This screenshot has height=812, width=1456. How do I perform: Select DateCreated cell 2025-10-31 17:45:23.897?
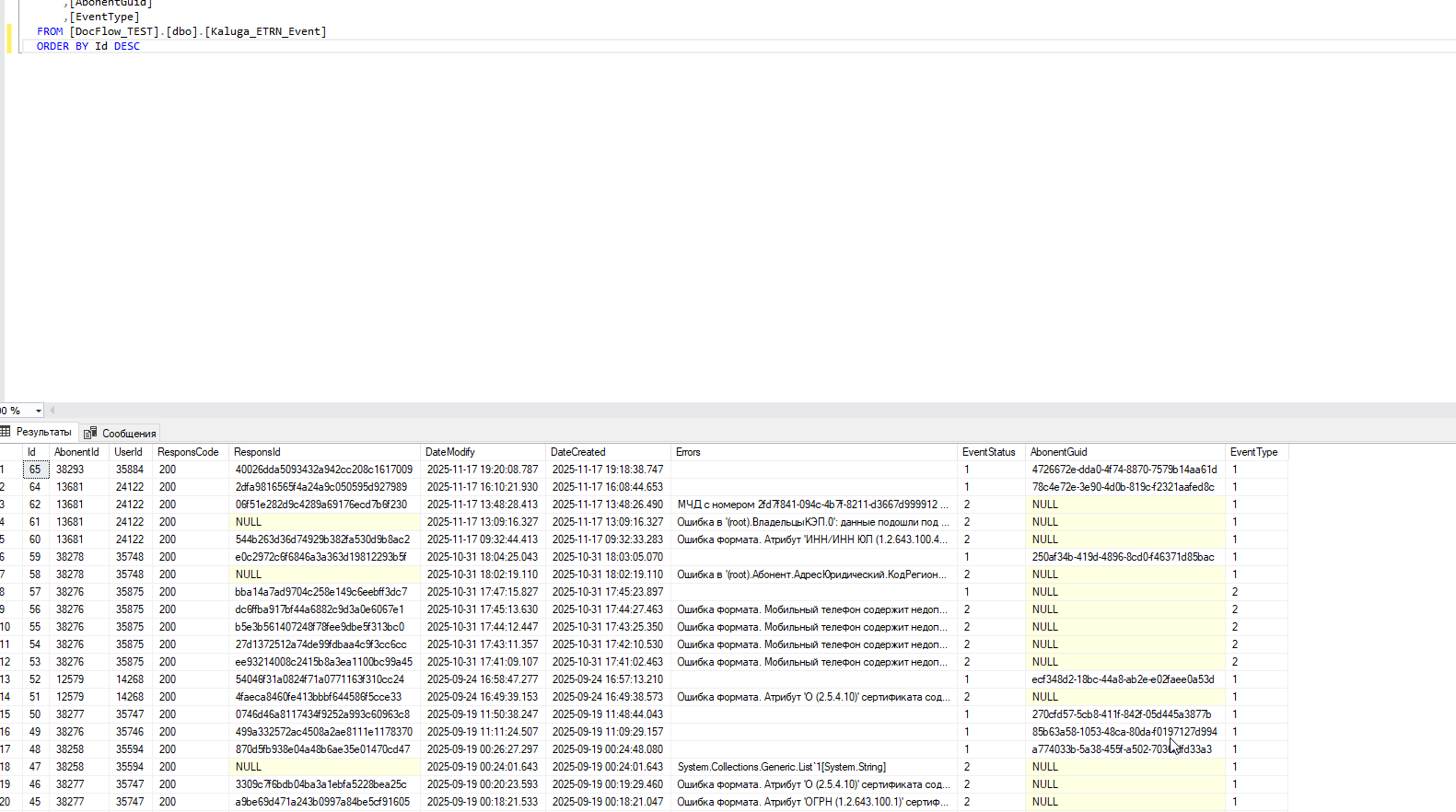(x=609, y=592)
